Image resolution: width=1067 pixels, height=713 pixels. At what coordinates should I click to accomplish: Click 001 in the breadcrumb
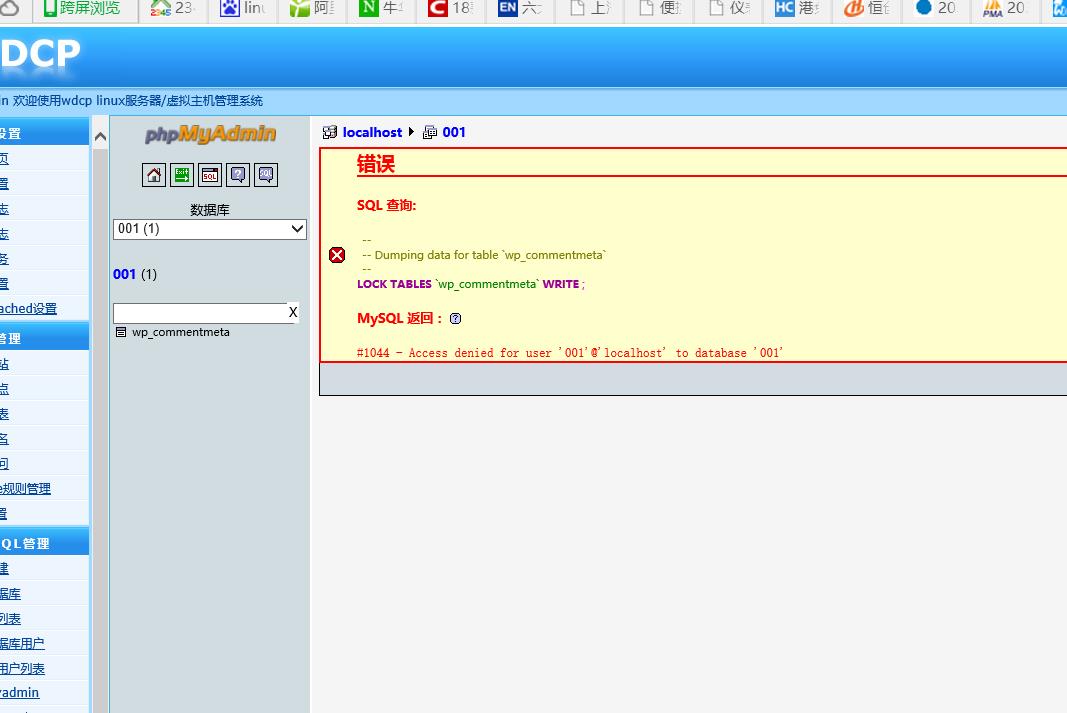(454, 132)
